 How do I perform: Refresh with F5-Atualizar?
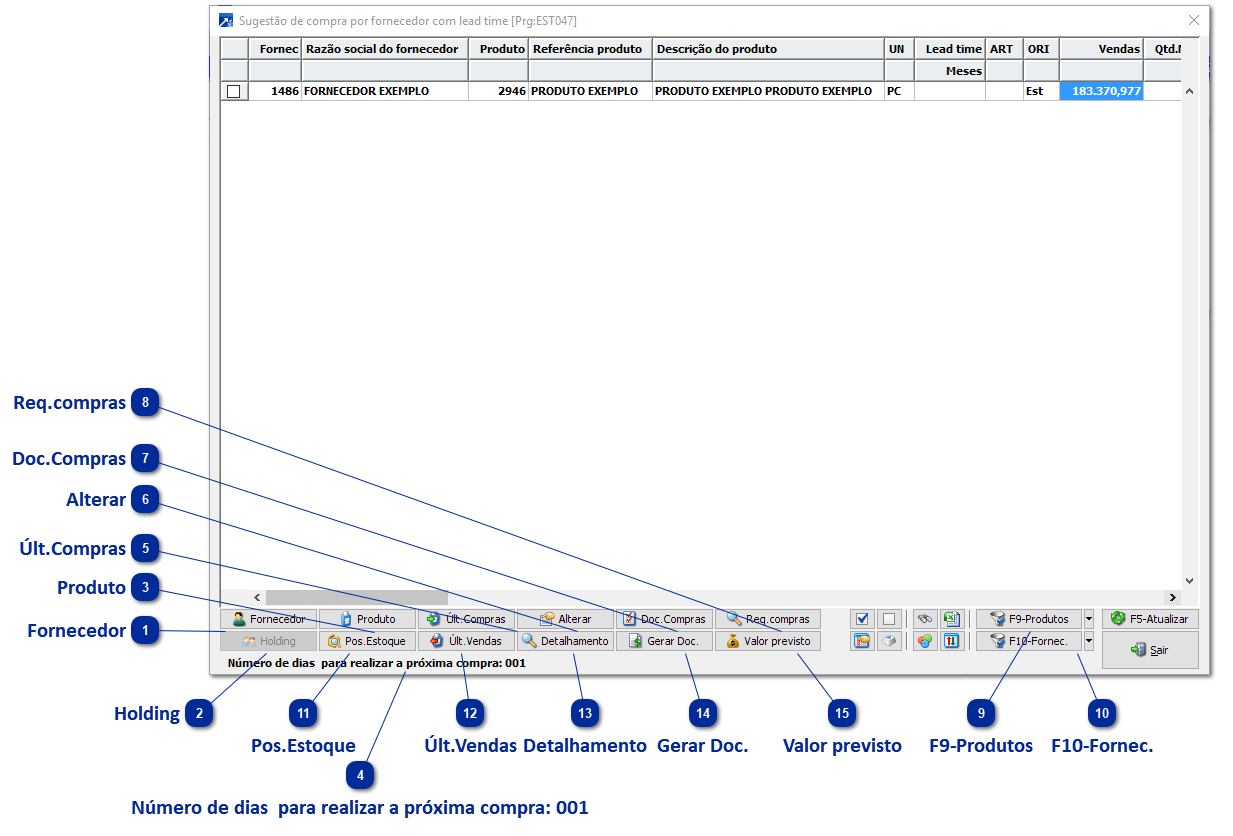[x=1150, y=619]
